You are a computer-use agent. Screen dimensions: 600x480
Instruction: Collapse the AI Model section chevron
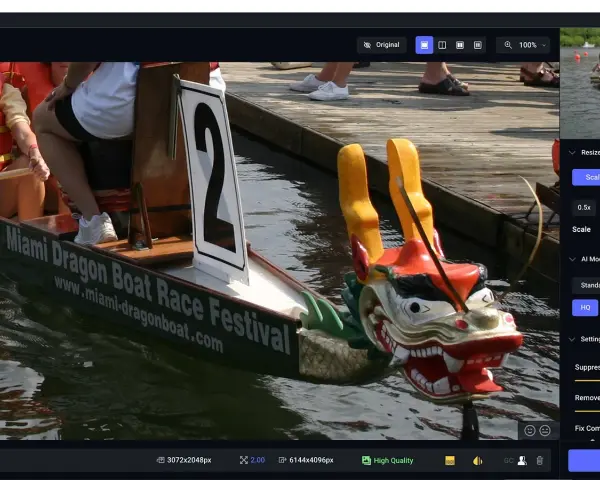point(572,259)
